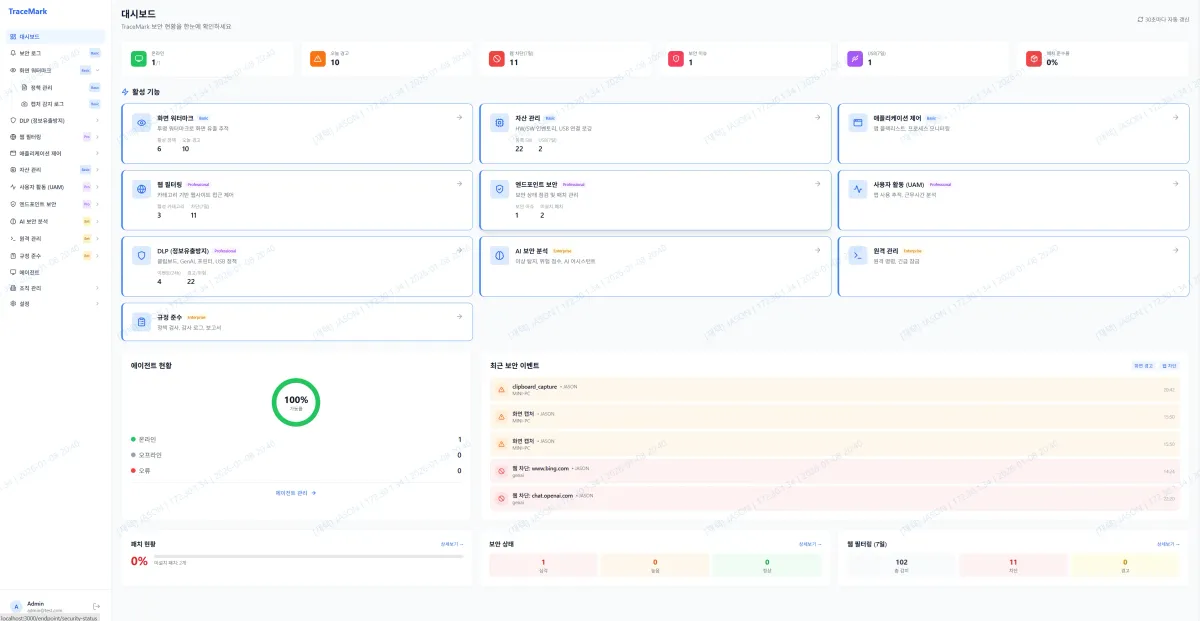Click the 규정 준수 clipboard icon card

point(296,322)
